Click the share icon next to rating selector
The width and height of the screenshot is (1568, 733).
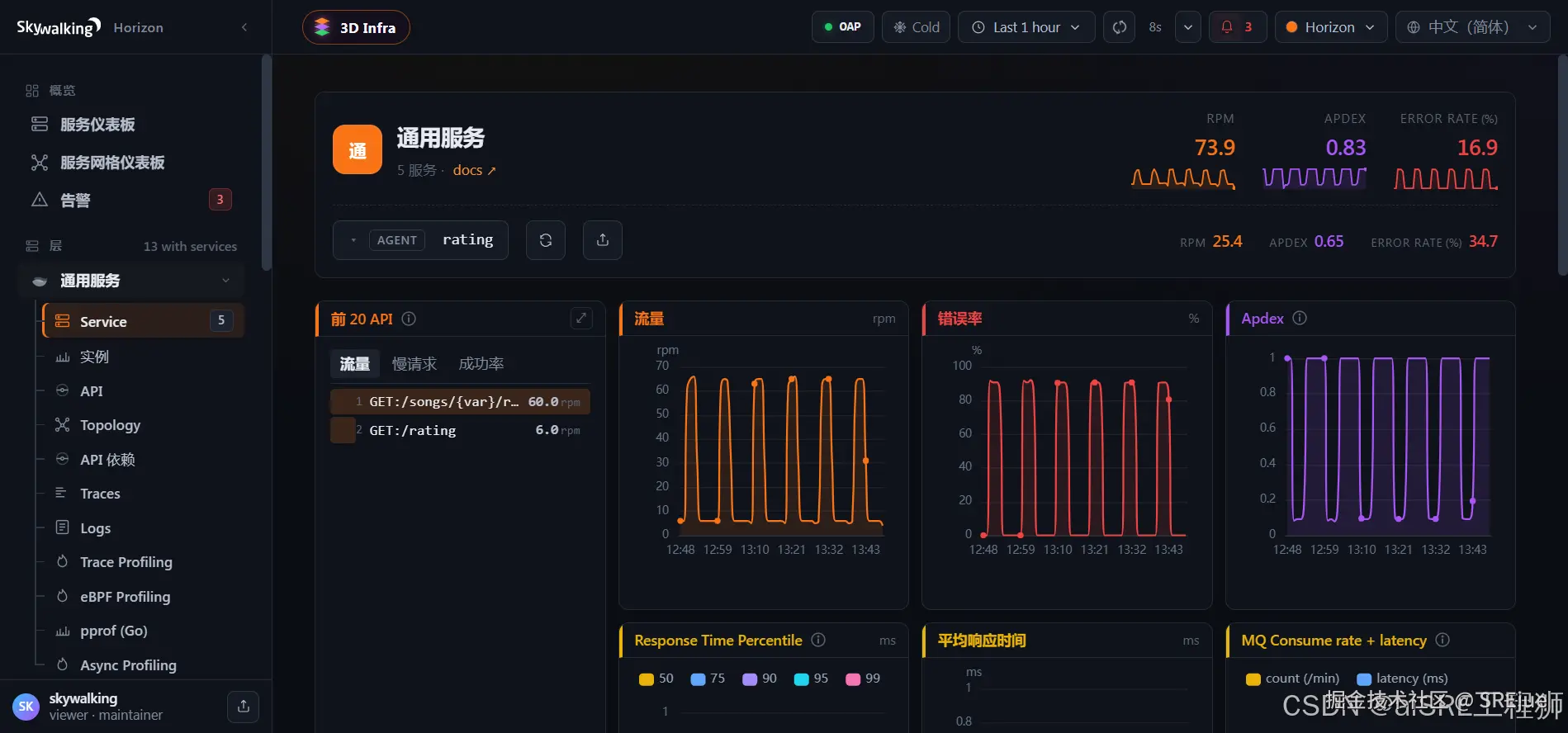pos(603,240)
